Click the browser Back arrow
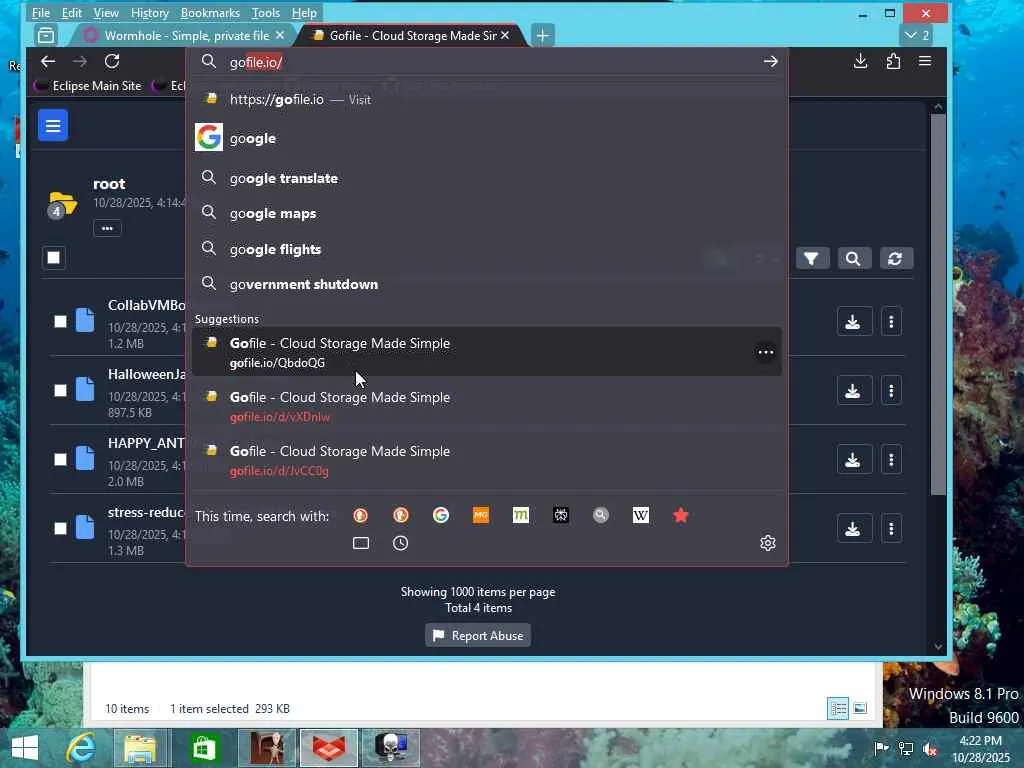The height and width of the screenshot is (768, 1024). pyautogui.click(x=48, y=61)
